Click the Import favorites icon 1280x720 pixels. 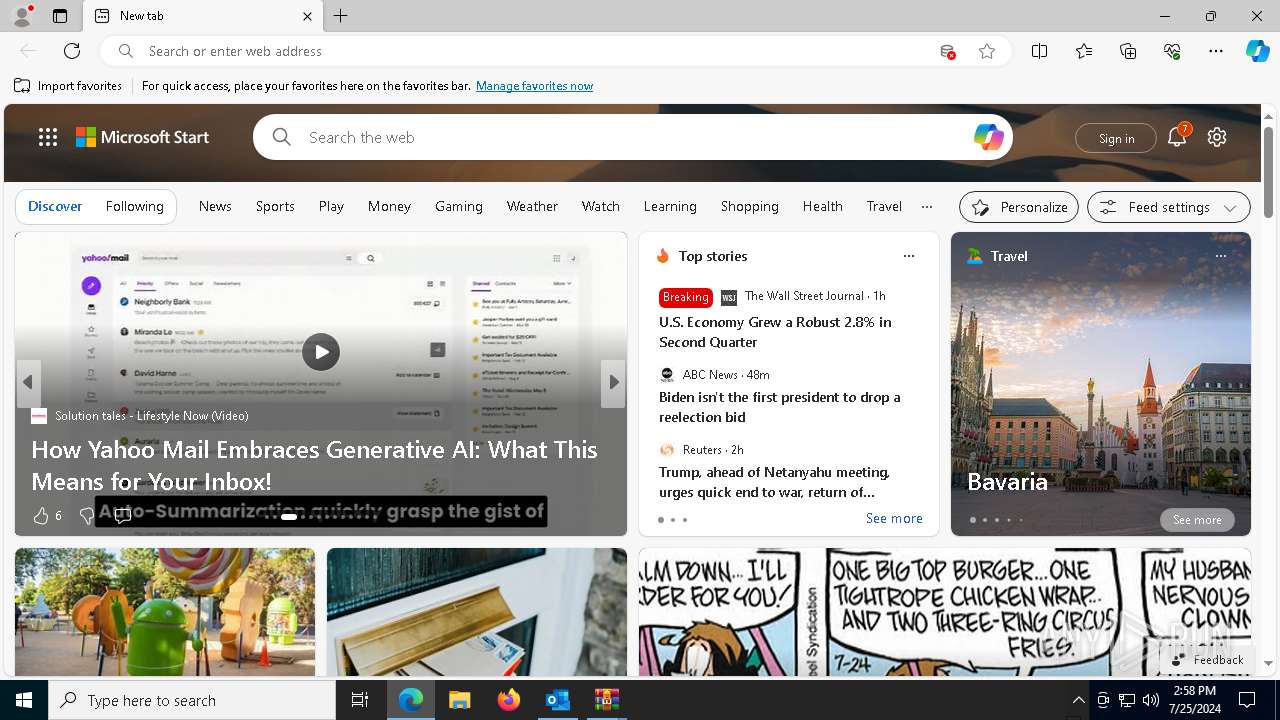22,86
